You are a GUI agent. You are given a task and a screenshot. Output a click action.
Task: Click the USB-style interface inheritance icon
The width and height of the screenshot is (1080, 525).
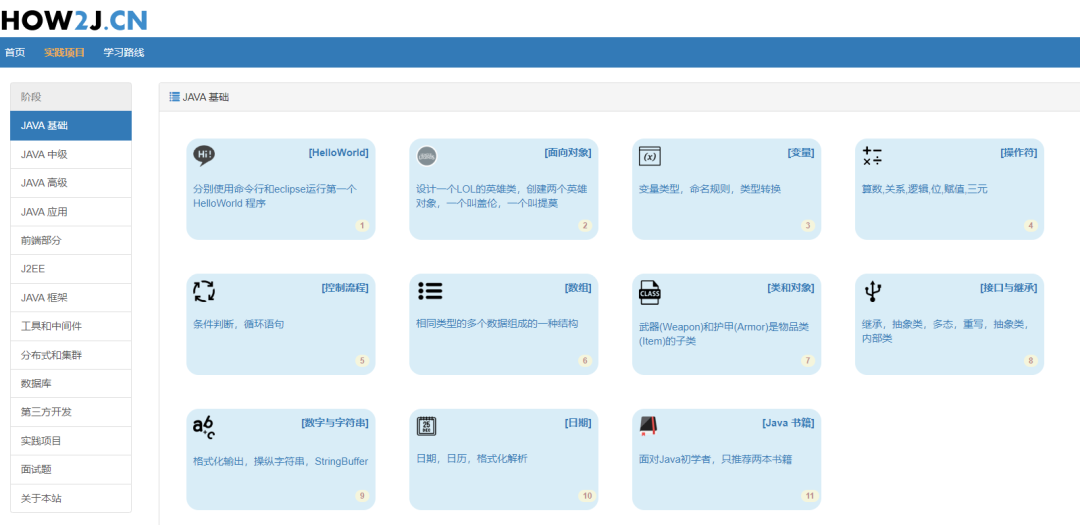tap(873, 291)
